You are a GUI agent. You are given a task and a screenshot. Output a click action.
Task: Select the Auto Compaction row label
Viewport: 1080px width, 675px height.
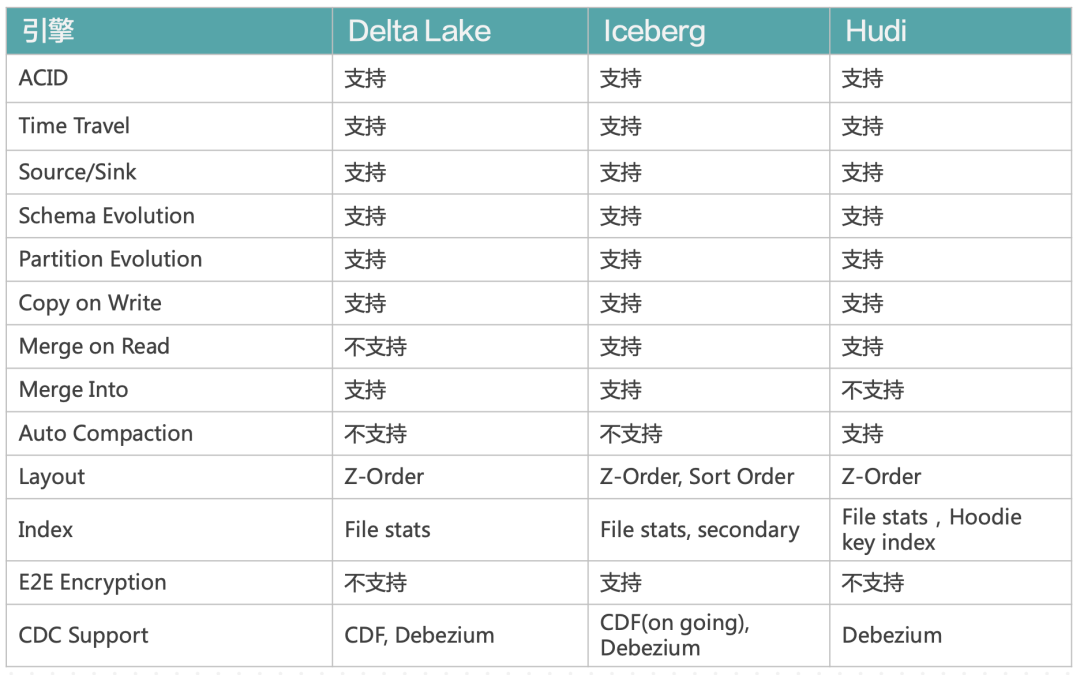(x=106, y=434)
